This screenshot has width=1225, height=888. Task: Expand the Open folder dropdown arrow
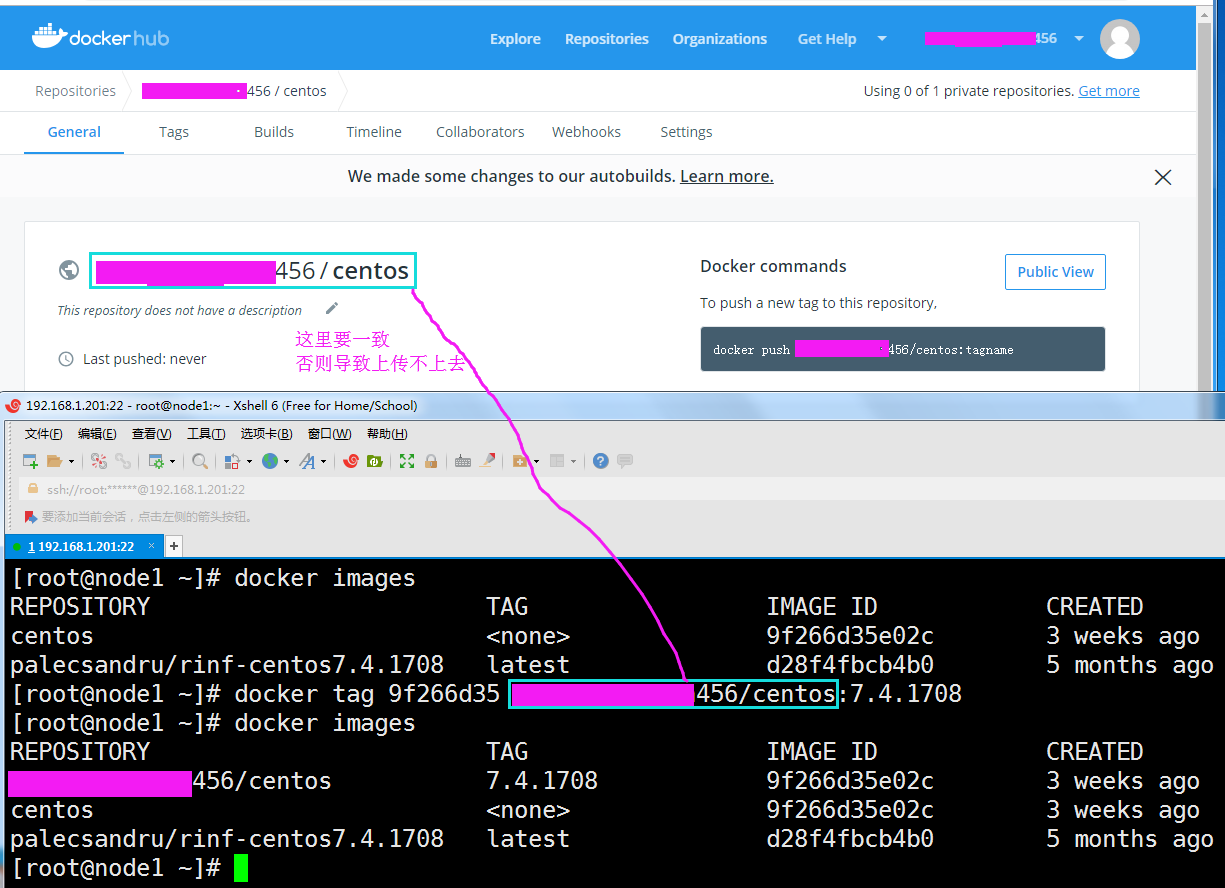[71, 462]
